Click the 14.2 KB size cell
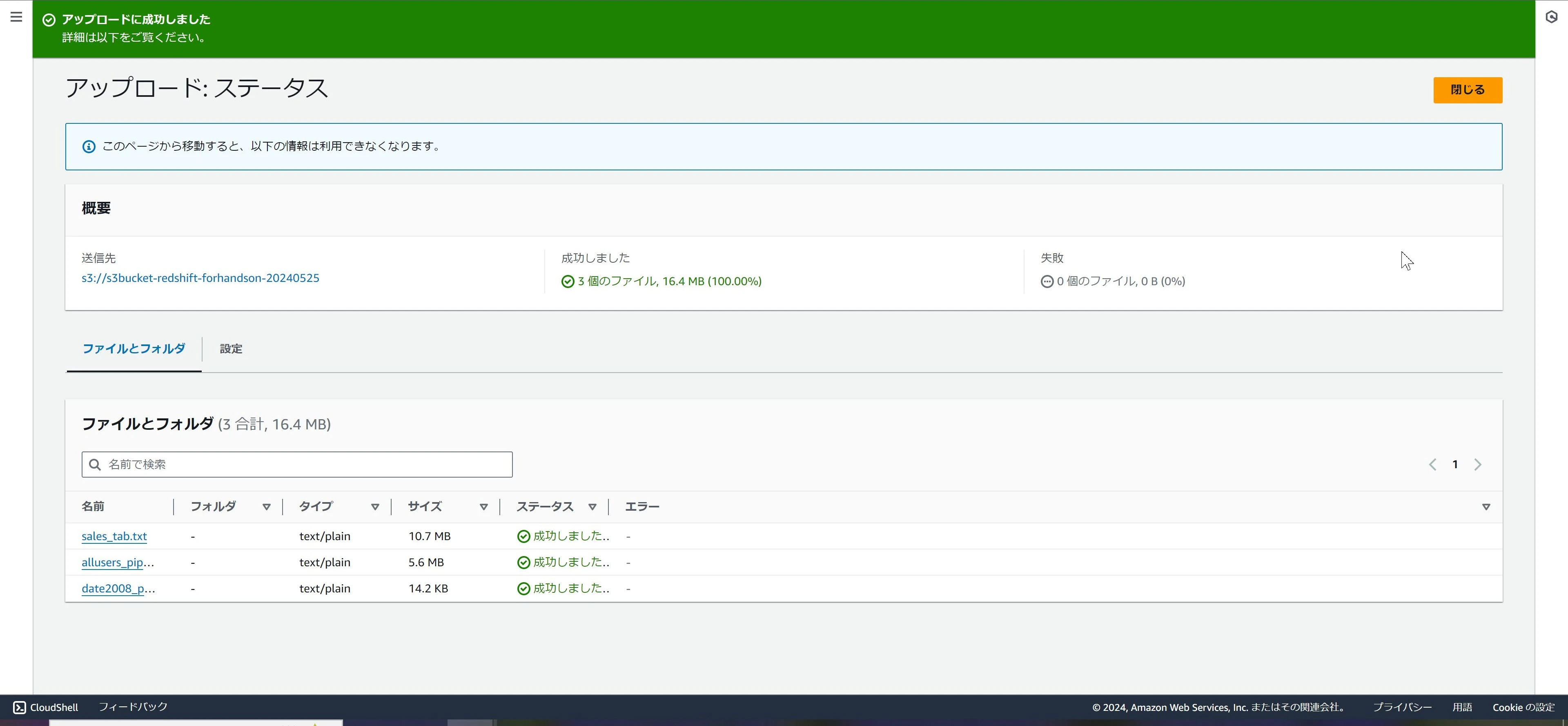 [x=428, y=589]
